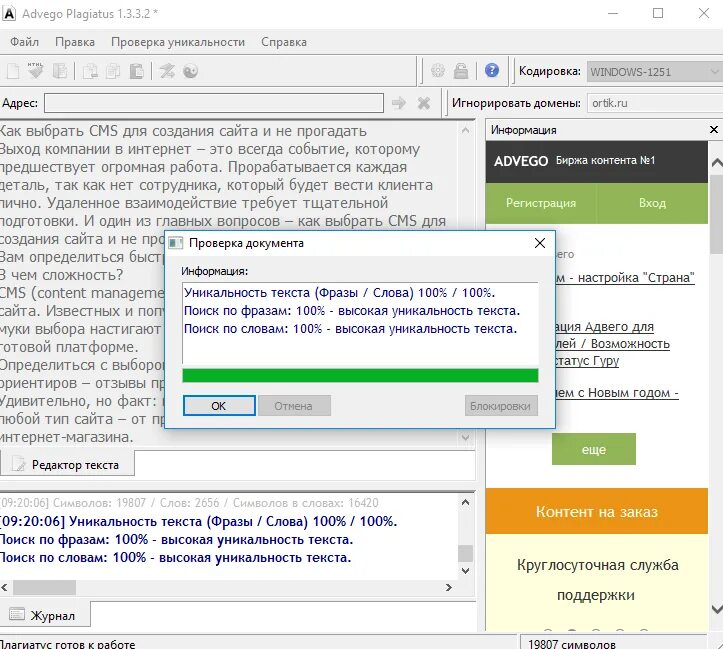This screenshot has width=723, height=649.
Task: Click info panel scroll up arrow
Action: pyautogui.click(x=717, y=162)
